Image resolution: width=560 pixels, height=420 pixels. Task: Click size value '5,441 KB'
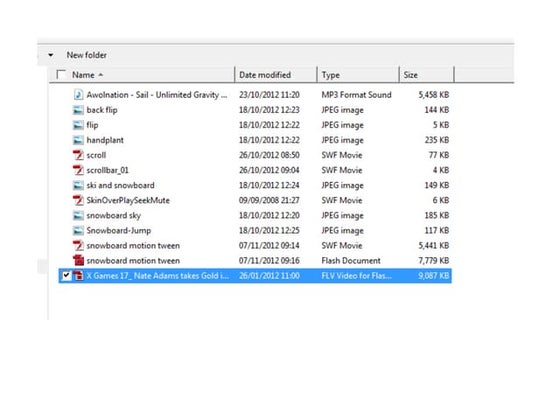[x=434, y=245]
